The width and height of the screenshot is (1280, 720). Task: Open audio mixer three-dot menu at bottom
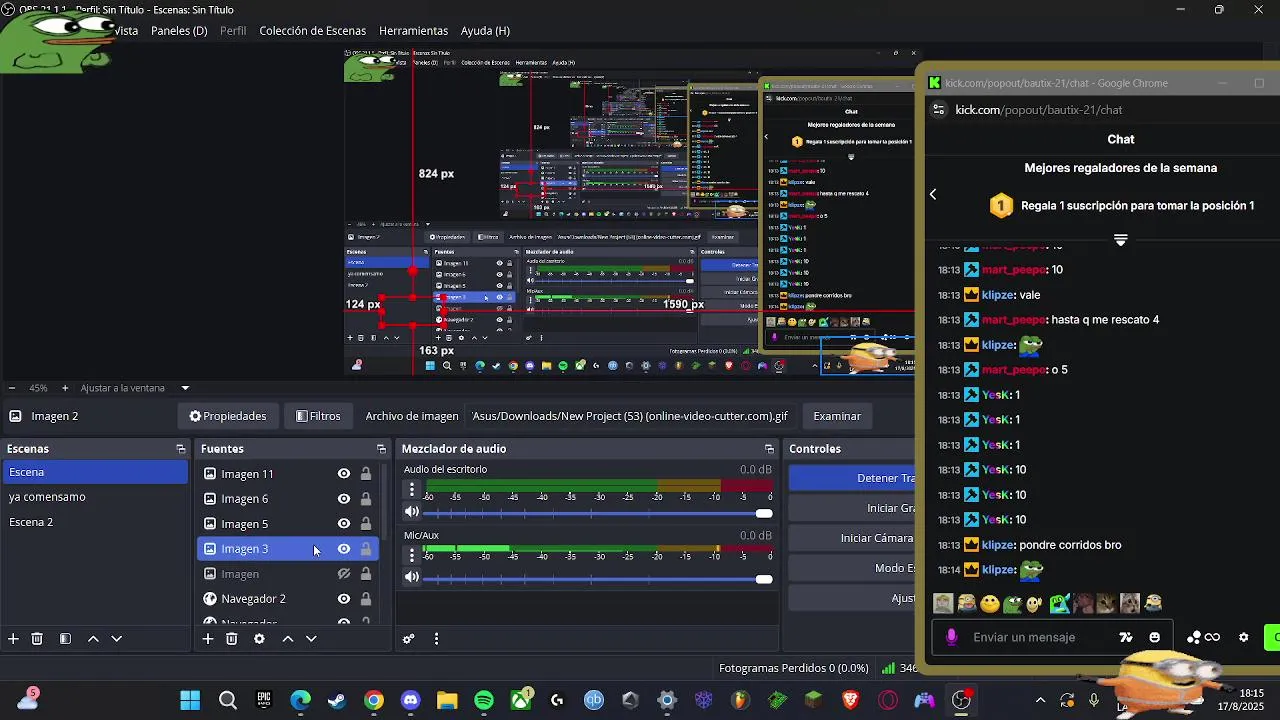pyautogui.click(x=436, y=639)
